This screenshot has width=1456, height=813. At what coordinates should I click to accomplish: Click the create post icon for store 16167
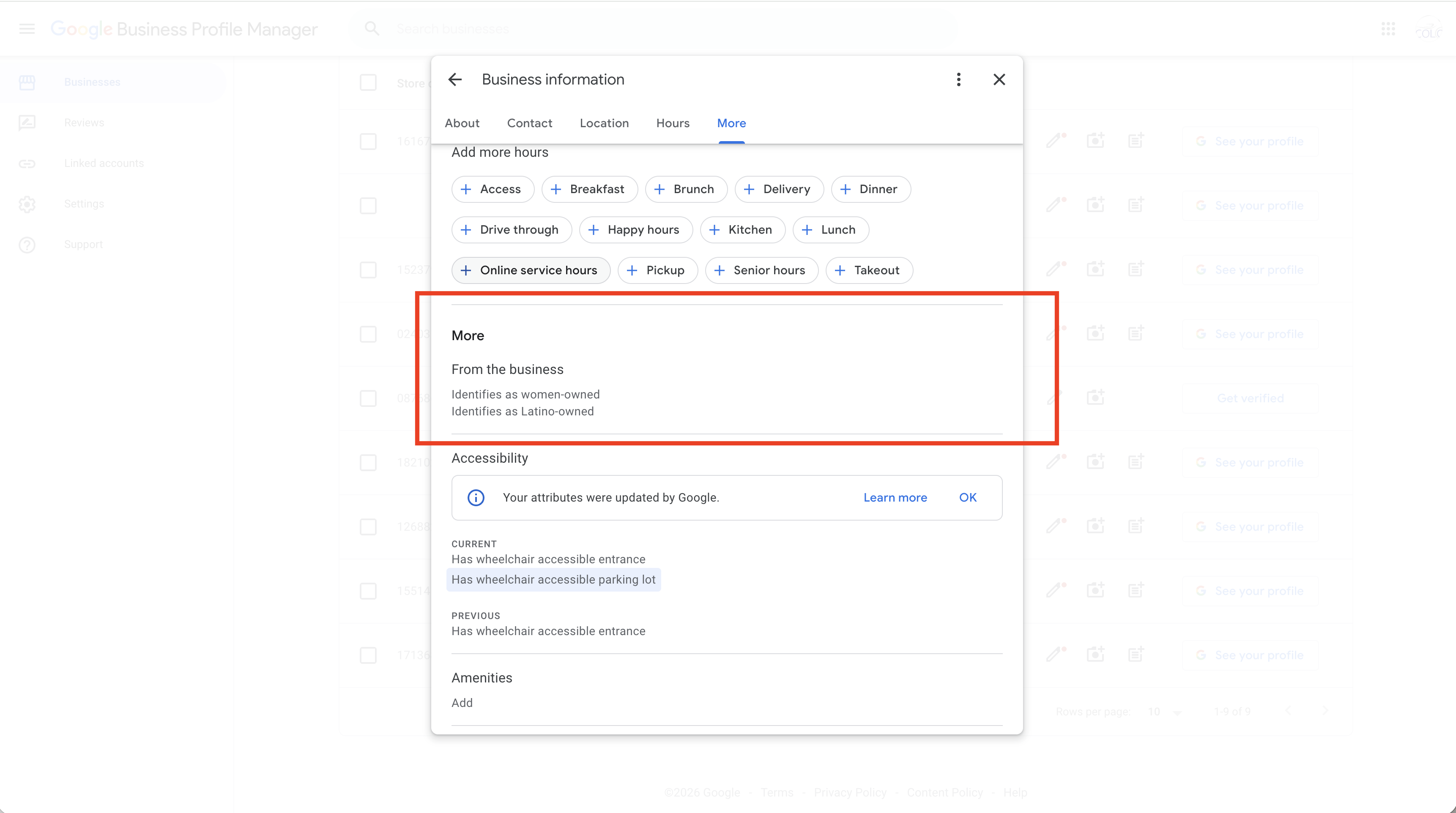pos(1136,141)
